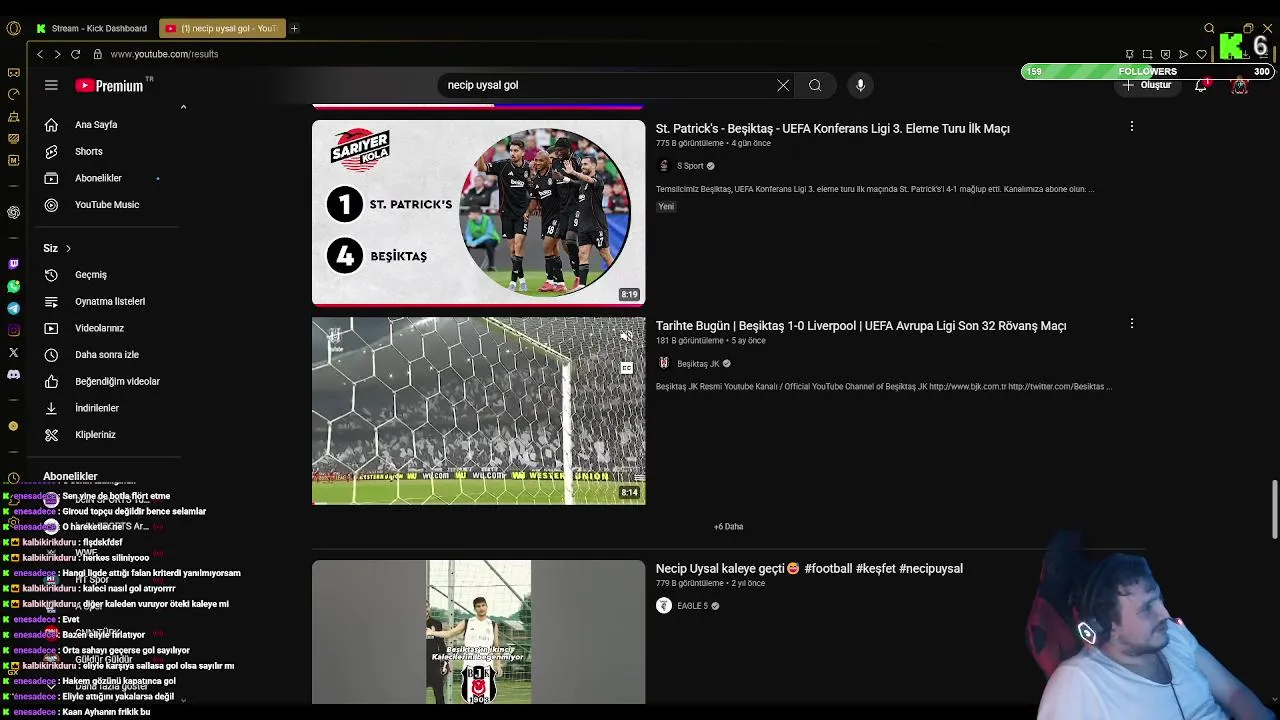
Task: Click the Yeni badge under S Sport video
Action: pyautogui.click(x=666, y=206)
